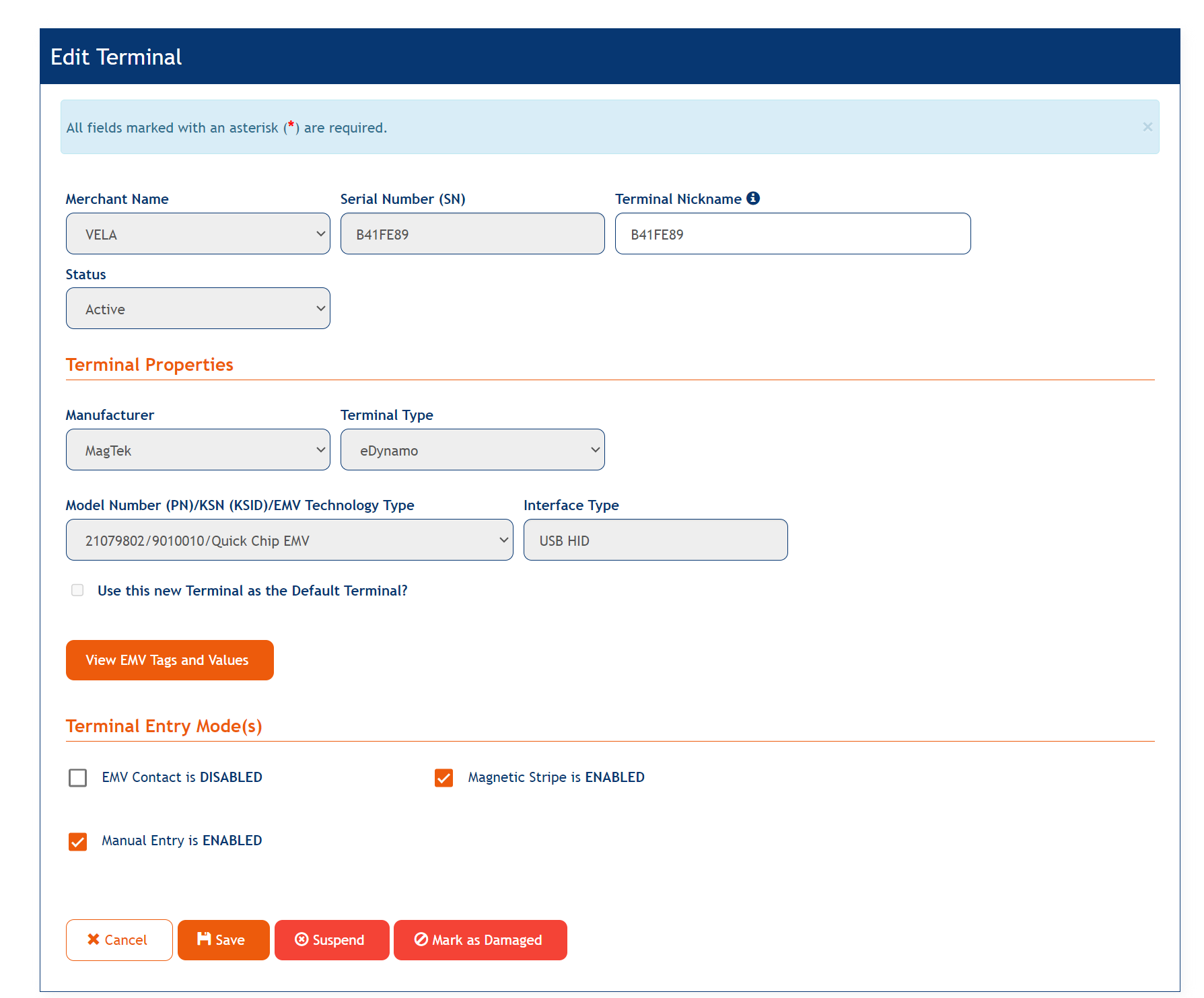
Task: Enable the EMV Contact checkbox
Action: (78, 778)
